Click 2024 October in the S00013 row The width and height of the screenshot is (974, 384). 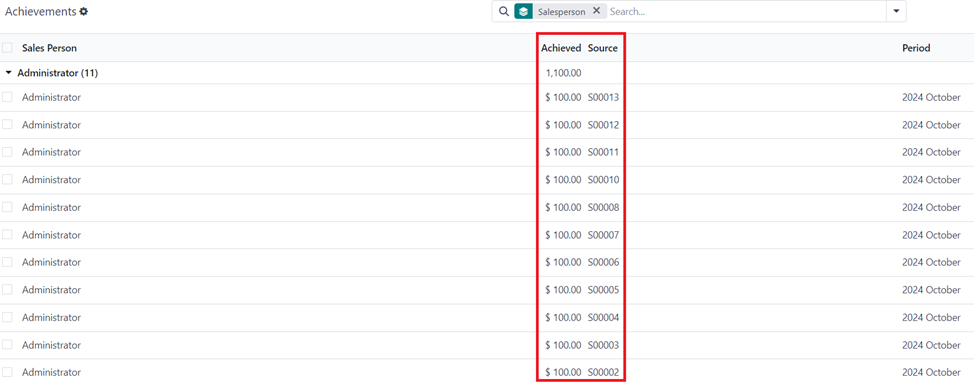932,97
